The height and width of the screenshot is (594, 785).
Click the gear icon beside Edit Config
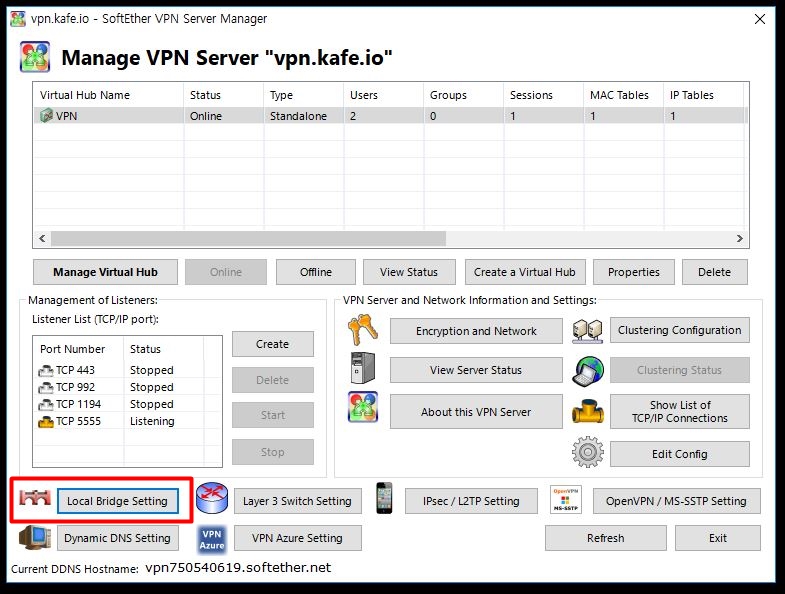588,452
